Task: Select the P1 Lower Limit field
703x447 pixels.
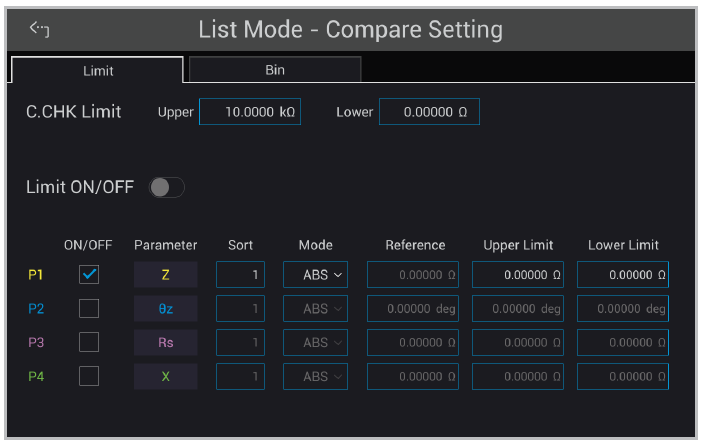Action: (622, 274)
